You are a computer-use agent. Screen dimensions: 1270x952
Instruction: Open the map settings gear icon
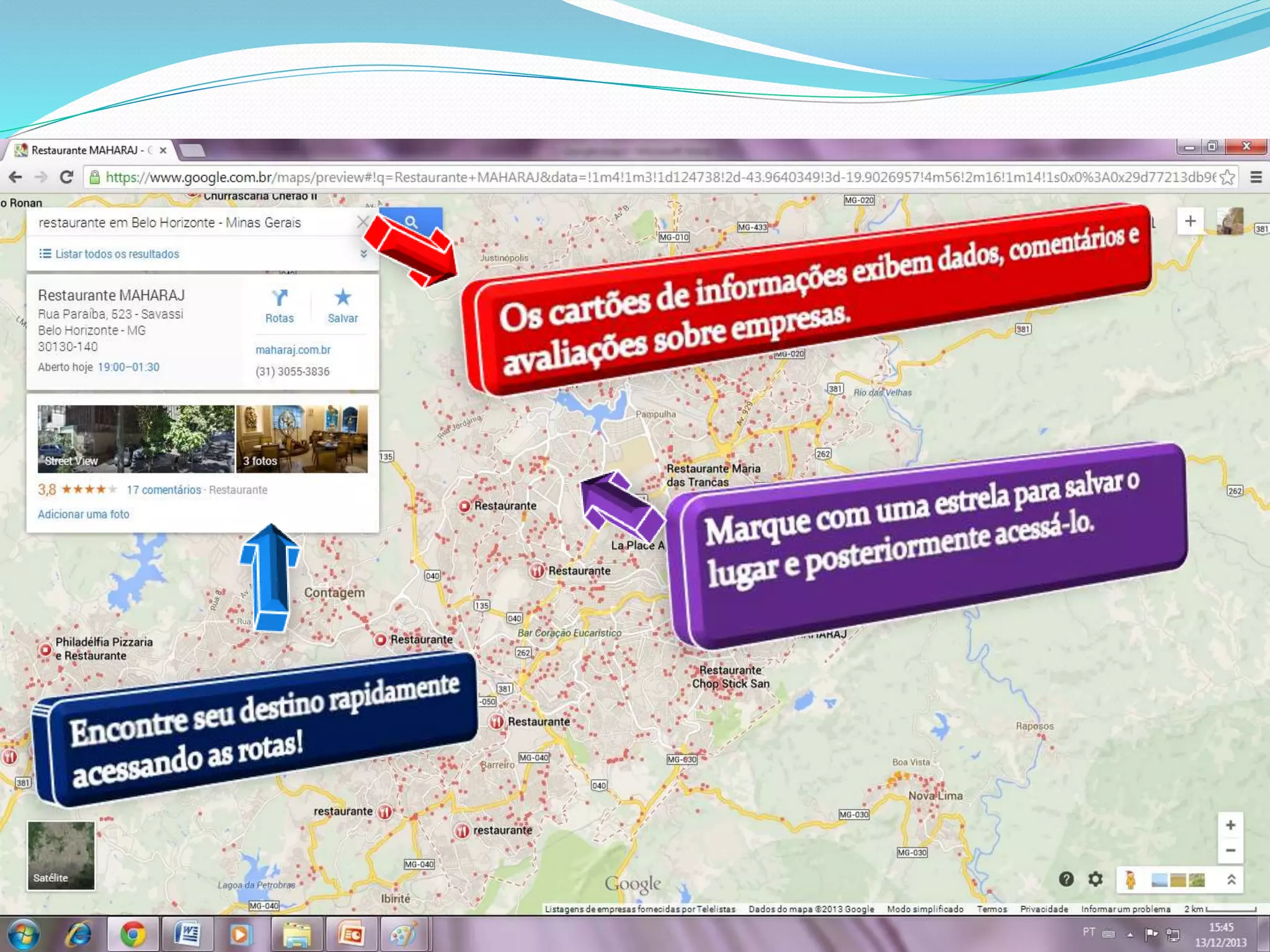pos(1095,879)
